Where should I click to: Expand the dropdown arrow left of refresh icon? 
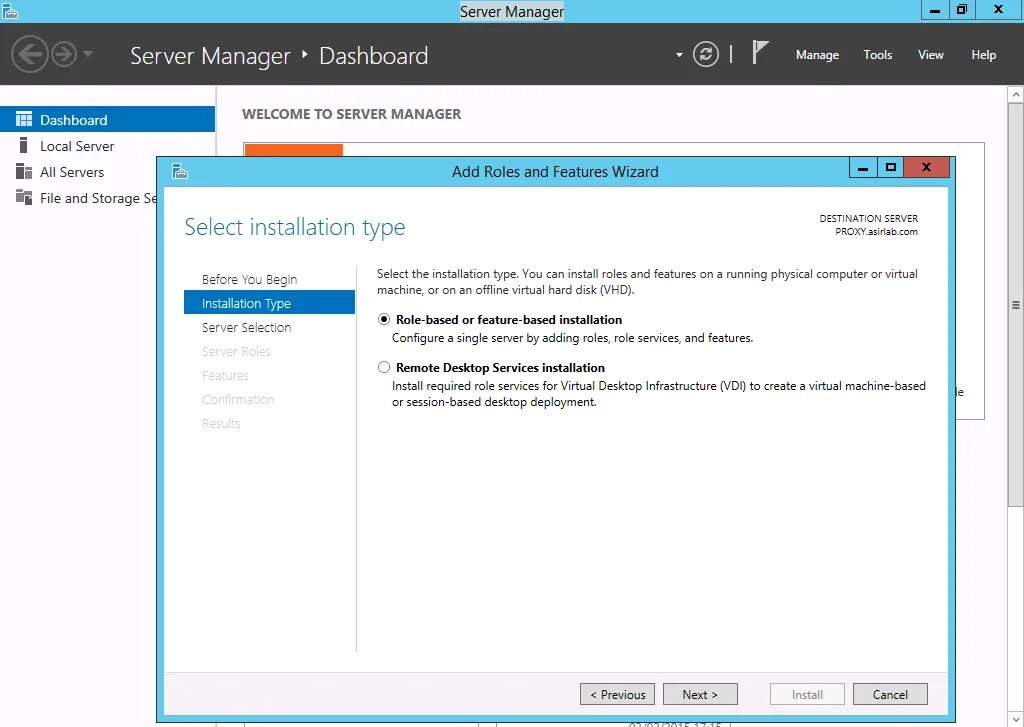(x=679, y=55)
